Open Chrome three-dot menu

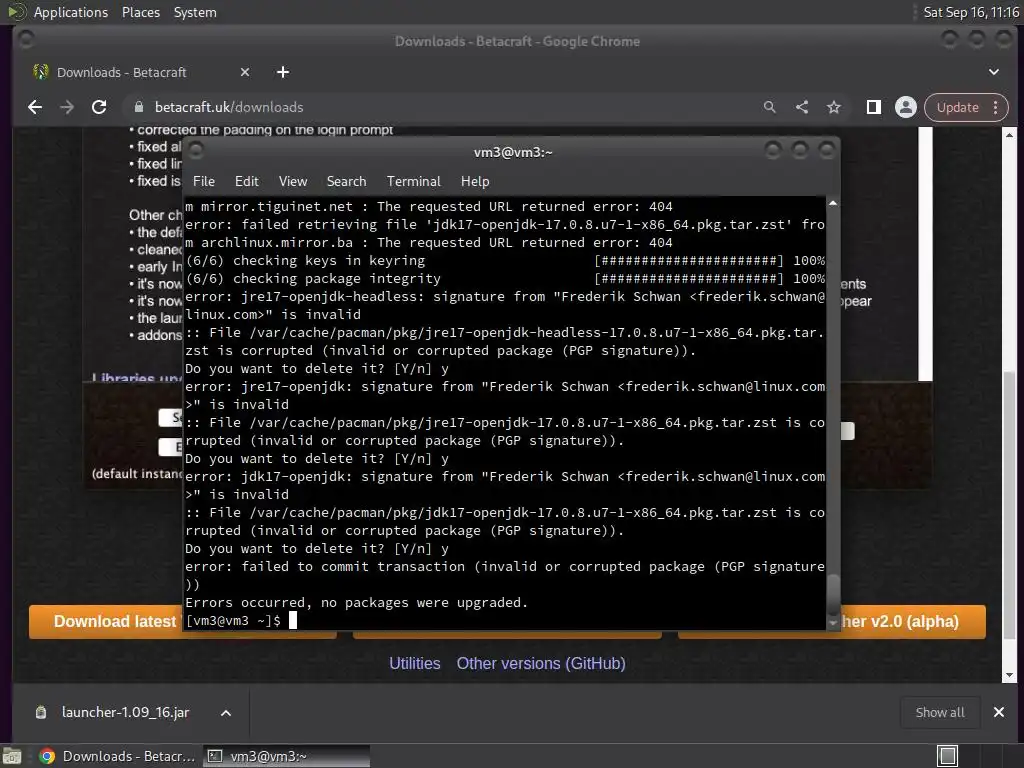pyautogui.click(x=996, y=107)
